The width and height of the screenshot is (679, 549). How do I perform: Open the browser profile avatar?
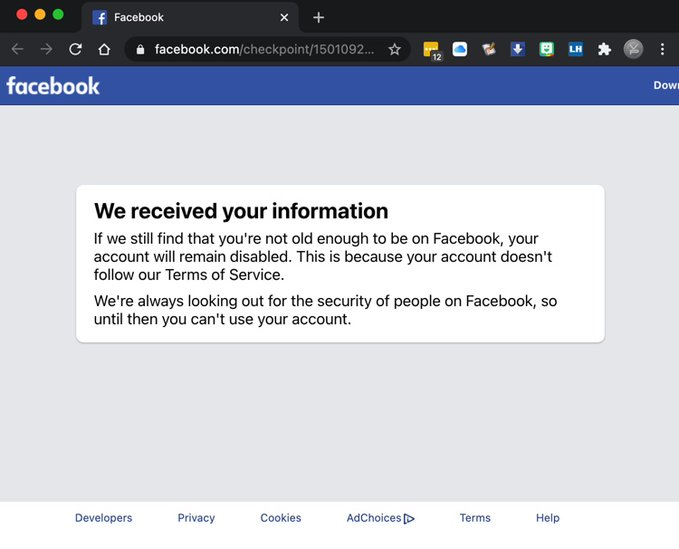tap(633, 49)
